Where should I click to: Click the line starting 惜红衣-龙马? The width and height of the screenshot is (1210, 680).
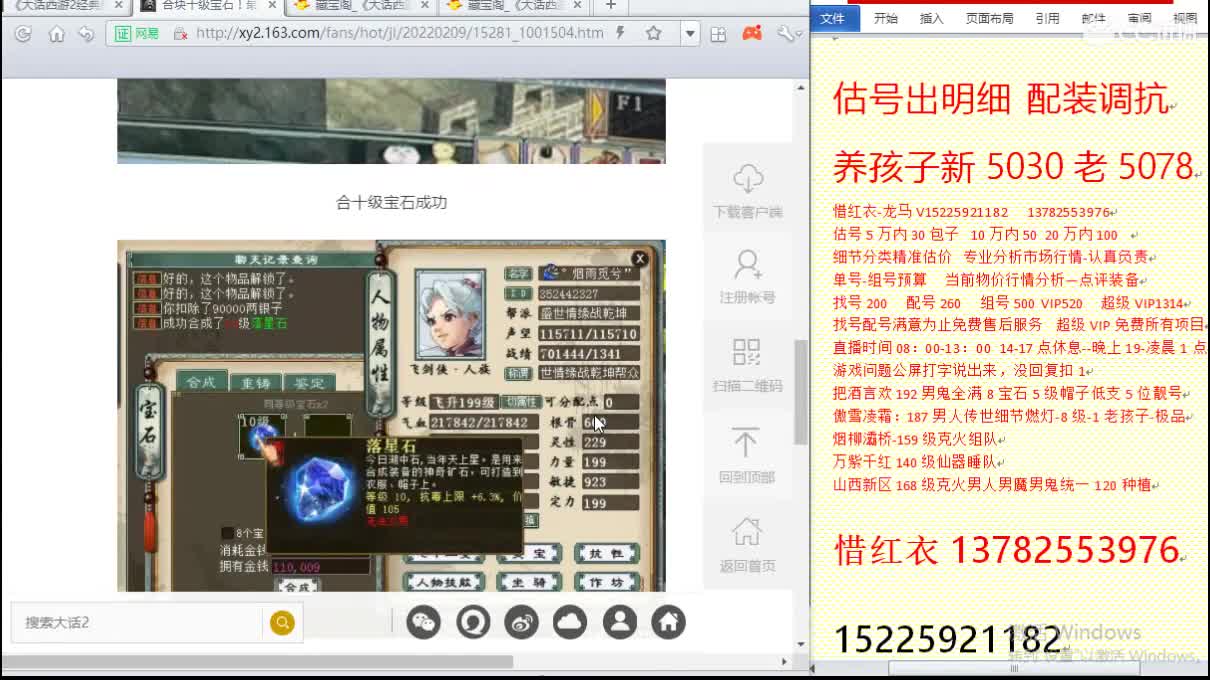tap(972, 212)
